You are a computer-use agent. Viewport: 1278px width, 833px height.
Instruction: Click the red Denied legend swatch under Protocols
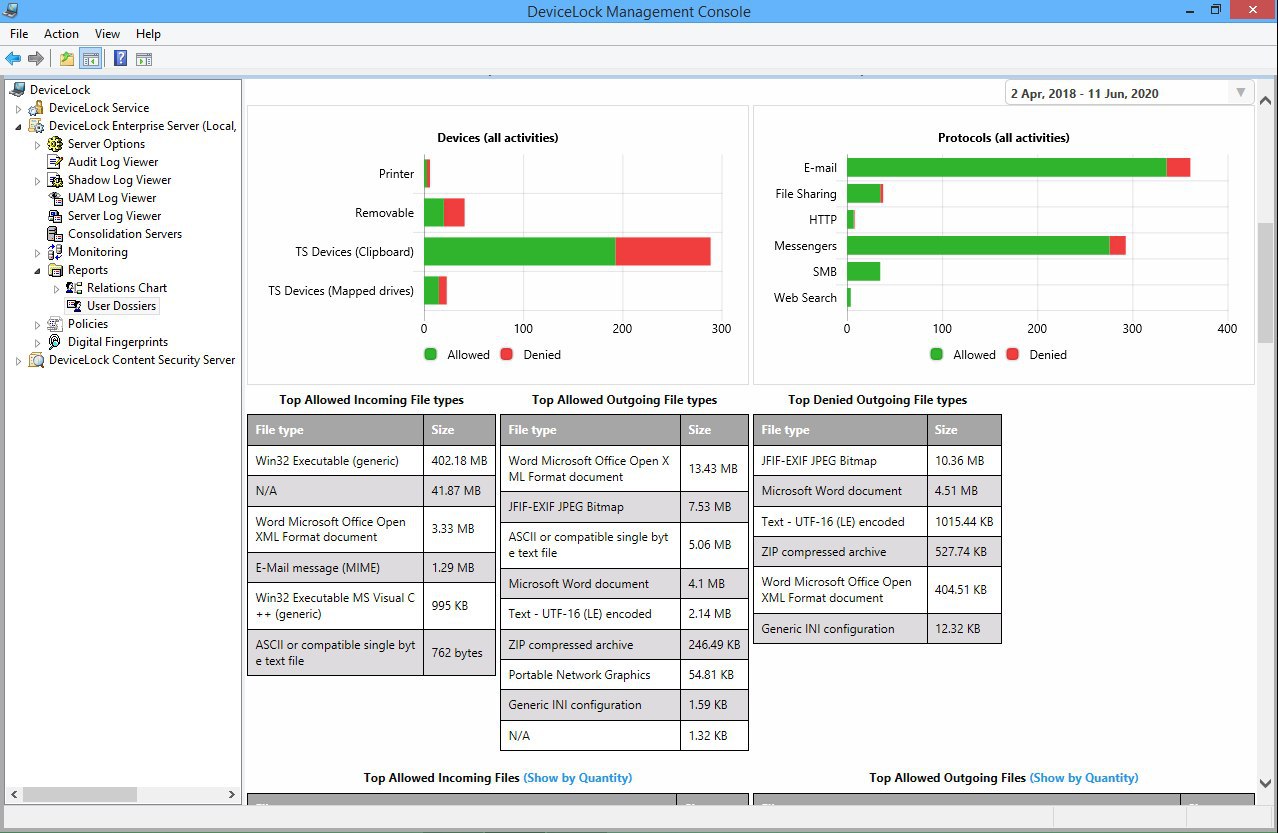1013,355
